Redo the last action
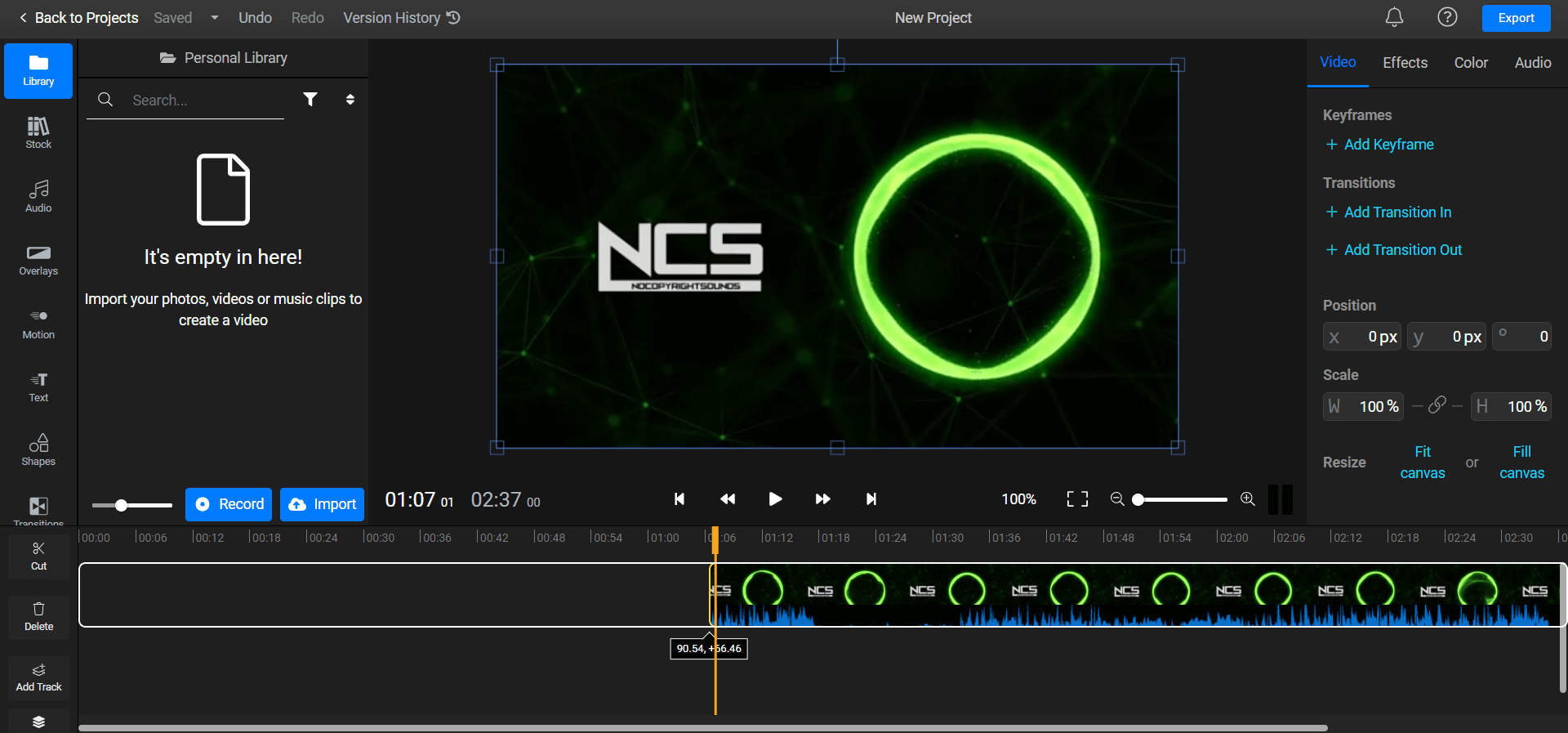Screen dimensions: 1568x733 point(308,18)
